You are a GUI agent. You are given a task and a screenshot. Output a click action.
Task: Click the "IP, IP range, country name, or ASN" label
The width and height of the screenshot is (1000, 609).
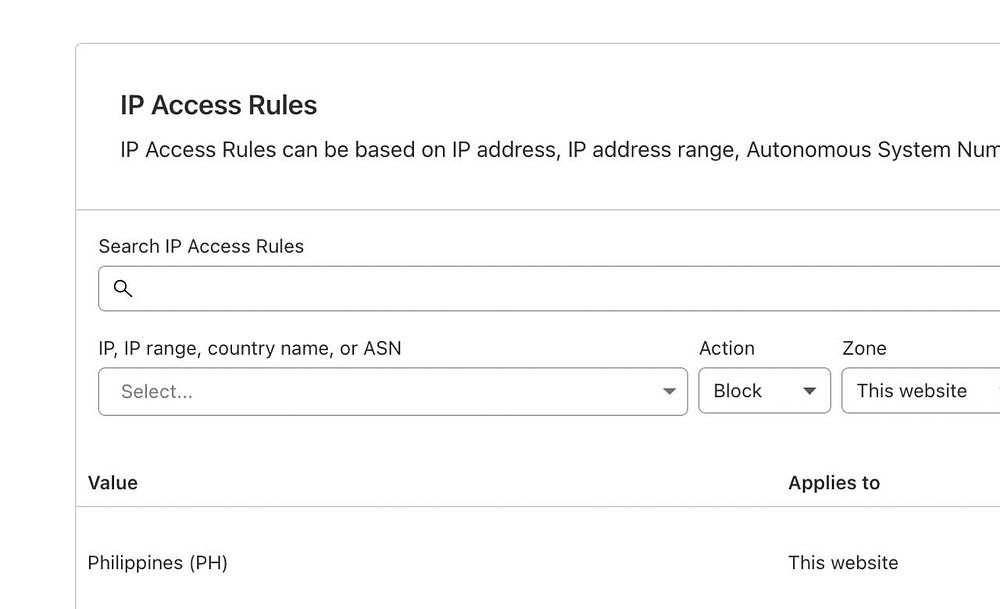(250, 348)
